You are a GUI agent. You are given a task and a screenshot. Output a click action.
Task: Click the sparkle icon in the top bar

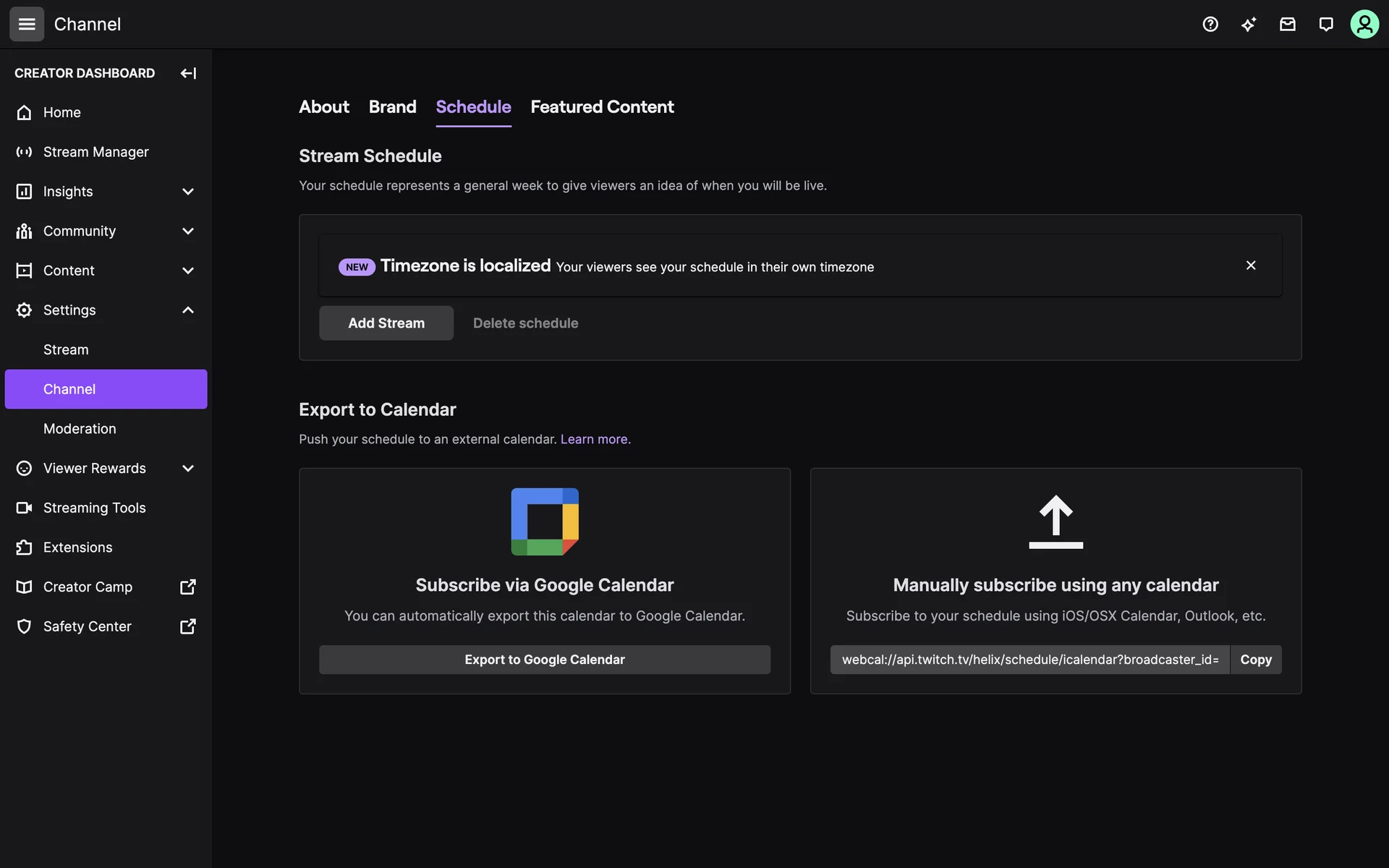(x=1249, y=24)
